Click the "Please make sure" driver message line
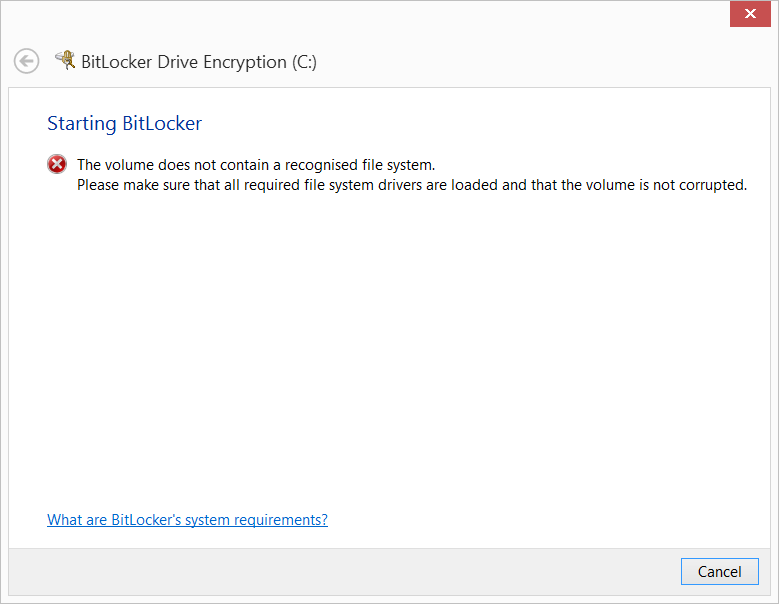Image resolution: width=779 pixels, height=604 pixels. point(412,185)
